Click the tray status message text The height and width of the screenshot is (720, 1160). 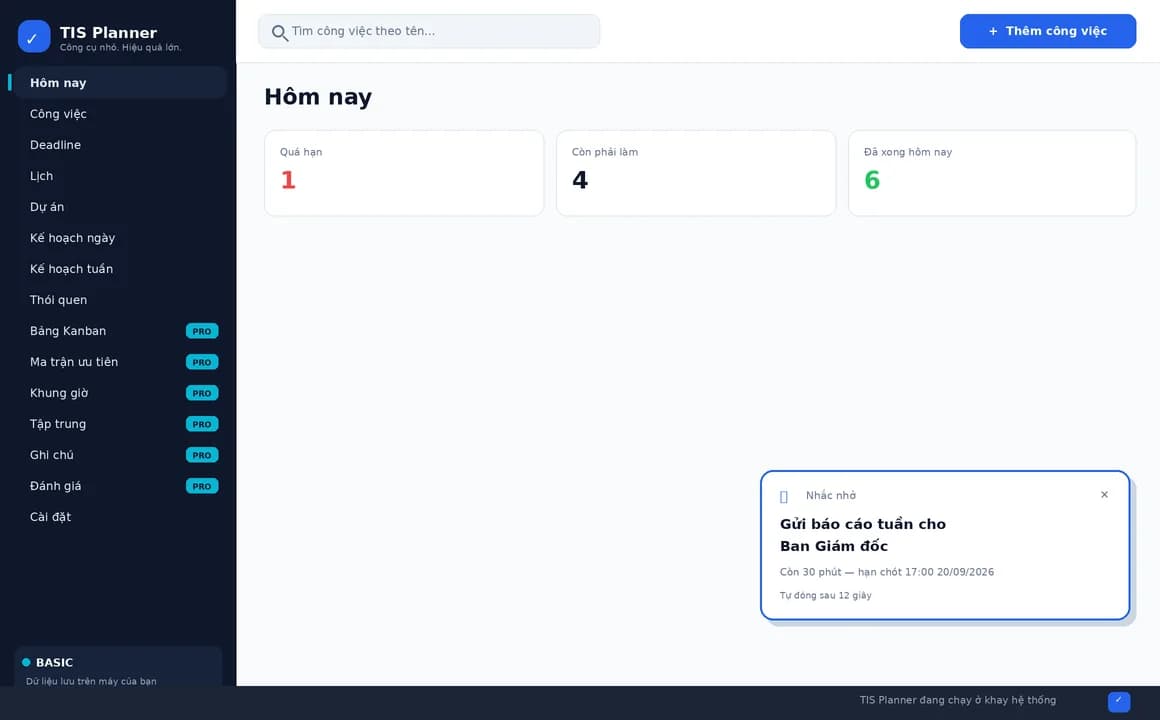957,700
